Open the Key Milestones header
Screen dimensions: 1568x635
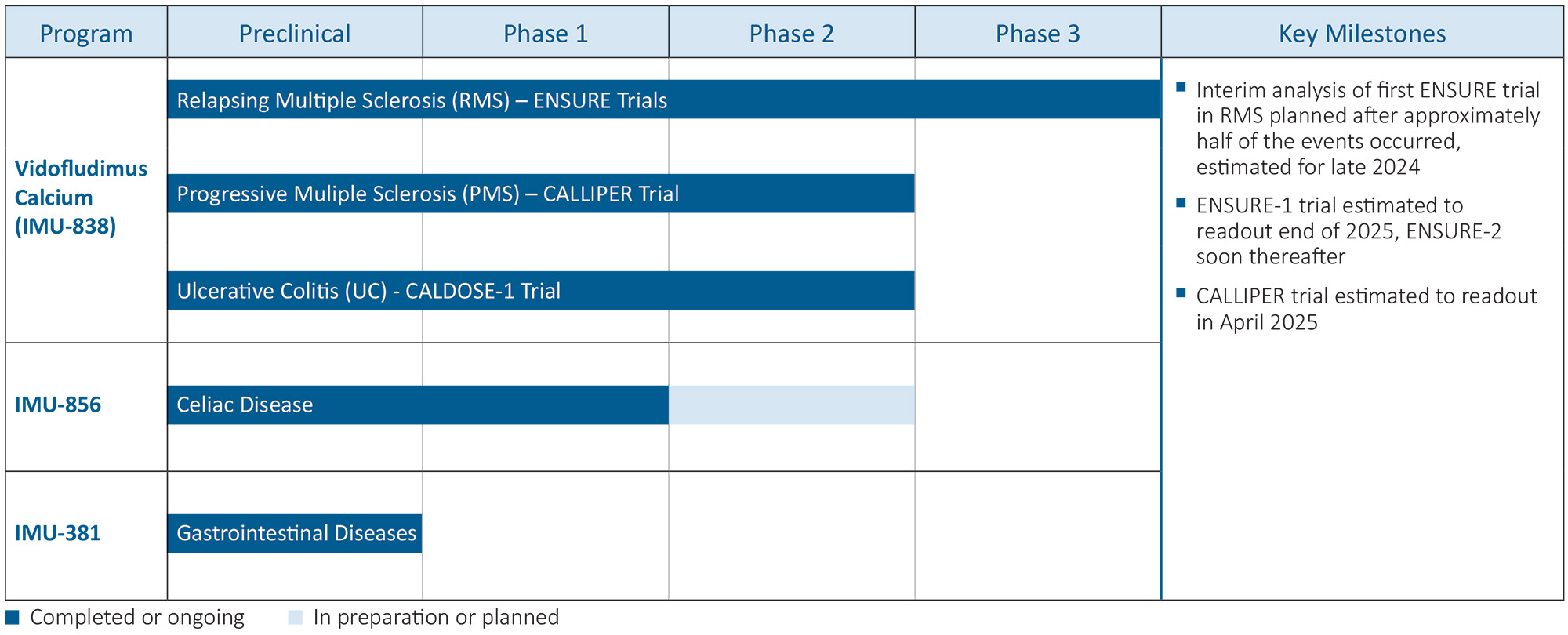click(1363, 34)
